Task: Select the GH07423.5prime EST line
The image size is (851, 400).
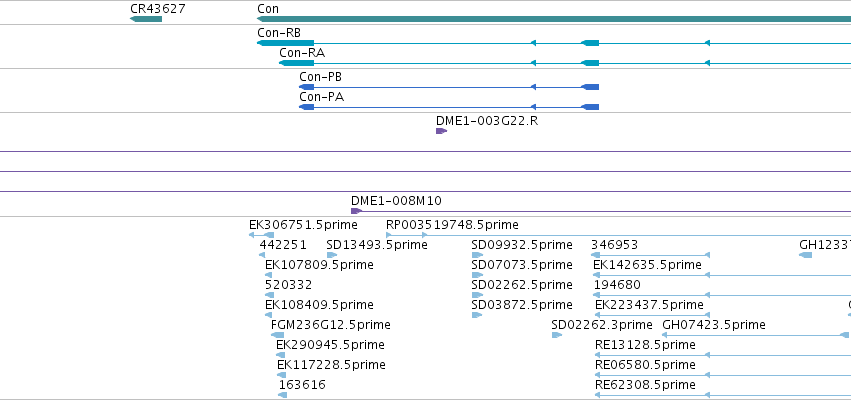Action: pos(755,335)
